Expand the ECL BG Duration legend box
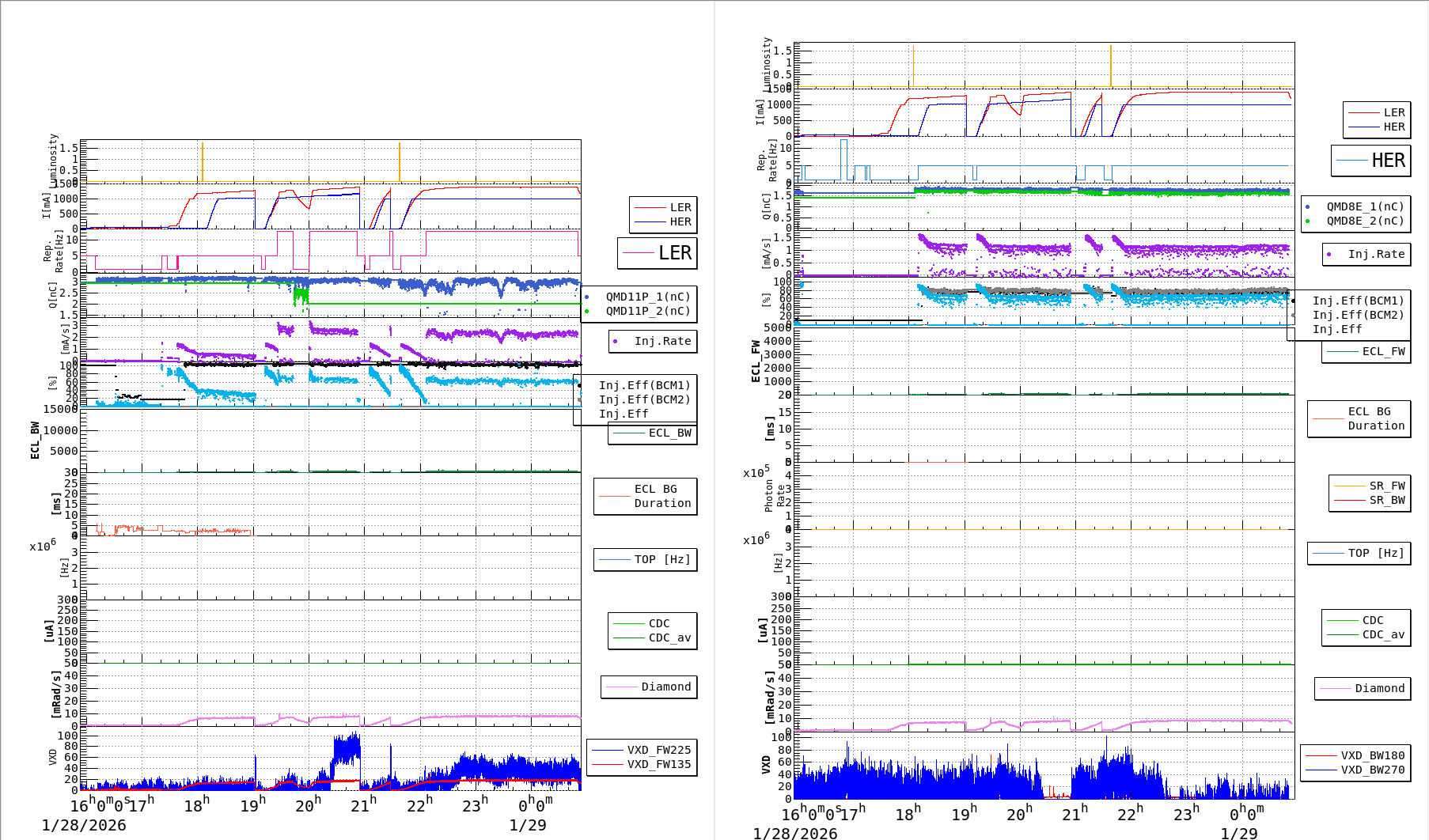The image size is (1429, 840). point(645,496)
